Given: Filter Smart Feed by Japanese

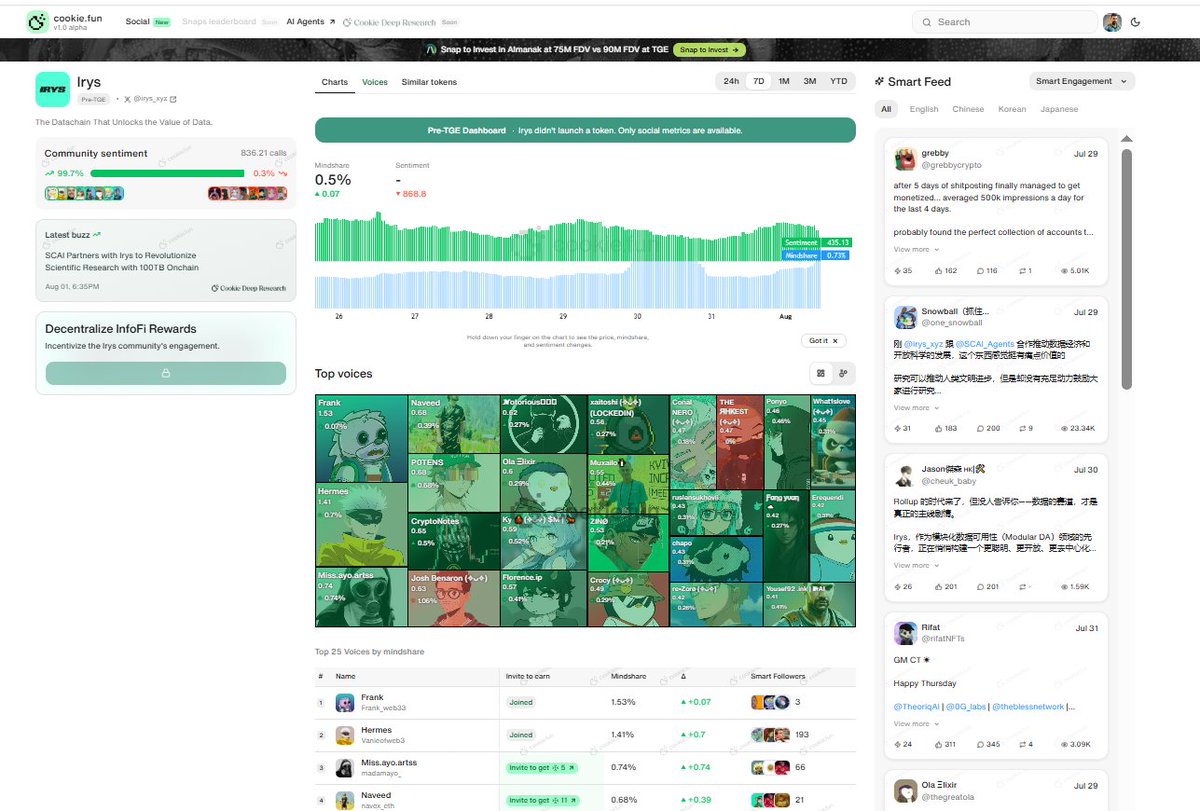Looking at the screenshot, I should 1059,109.
